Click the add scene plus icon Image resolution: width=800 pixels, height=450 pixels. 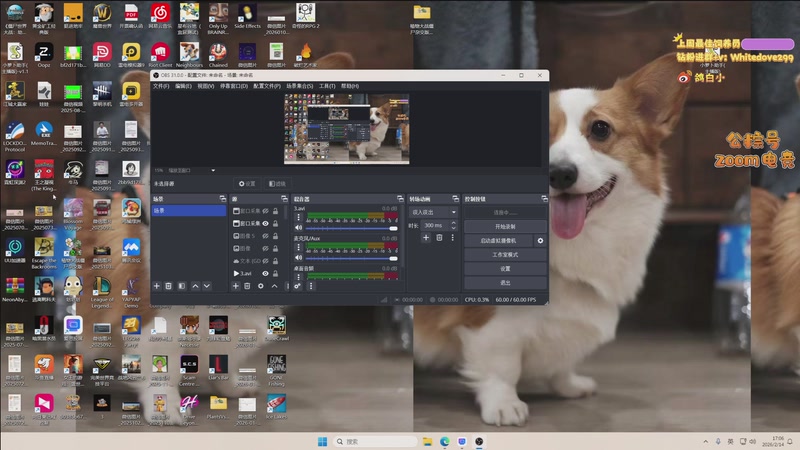coord(157,286)
